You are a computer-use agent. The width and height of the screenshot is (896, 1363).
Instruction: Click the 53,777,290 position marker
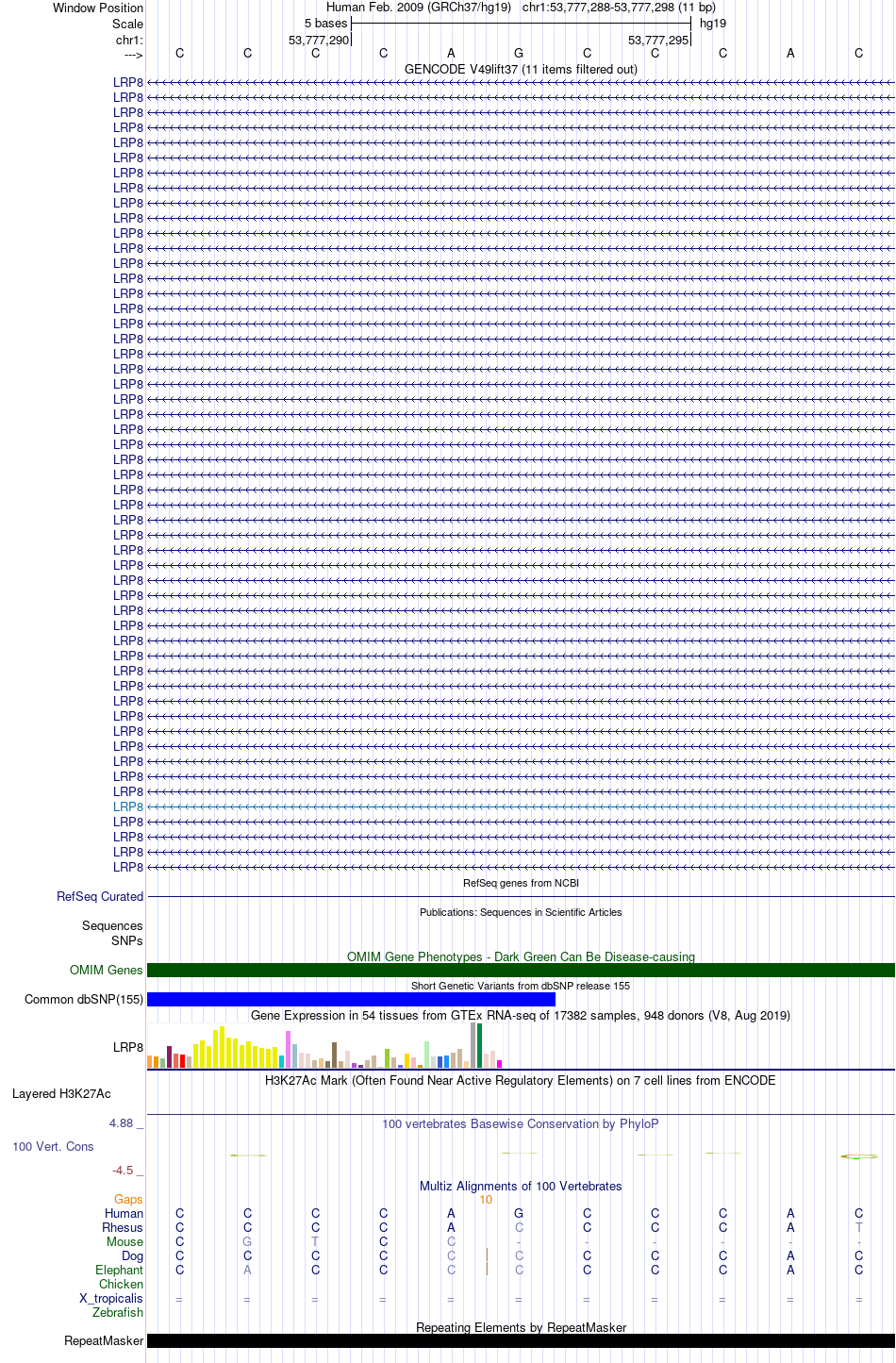(319, 40)
